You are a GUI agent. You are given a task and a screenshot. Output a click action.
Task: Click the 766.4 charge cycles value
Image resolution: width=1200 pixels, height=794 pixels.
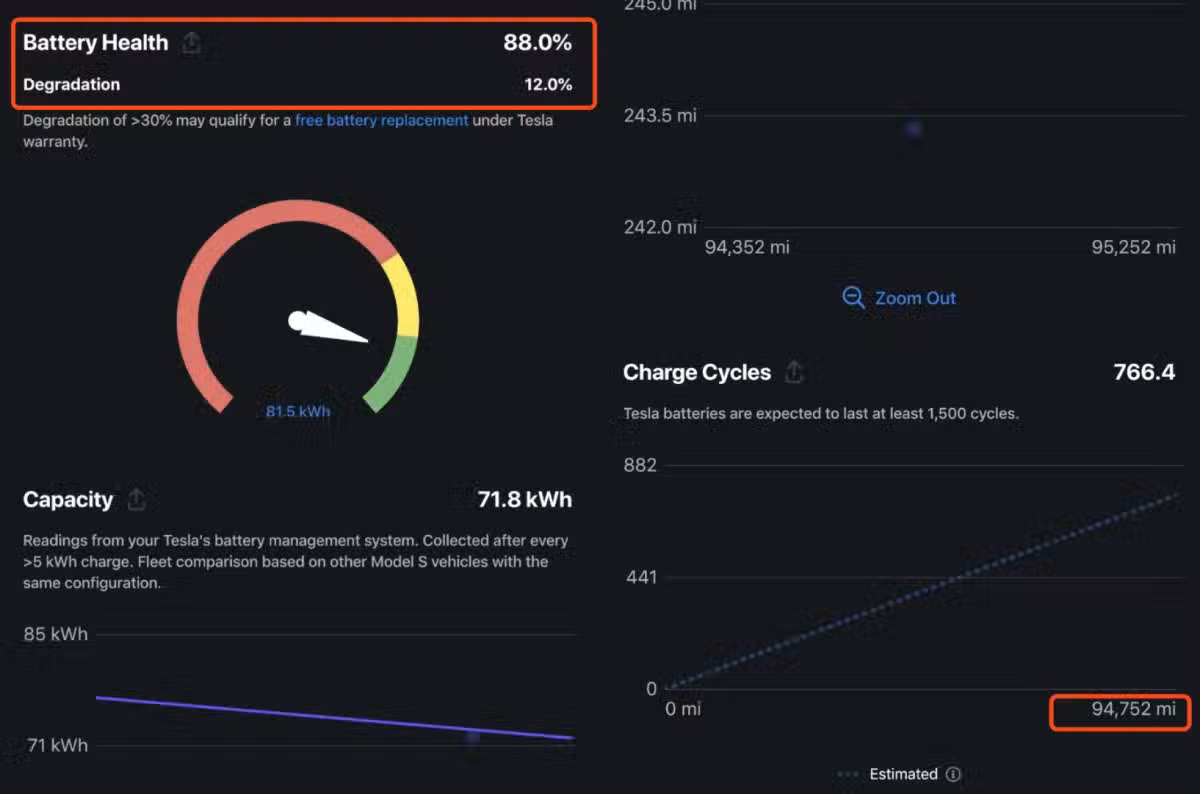pyautogui.click(x=1144, y=372)
